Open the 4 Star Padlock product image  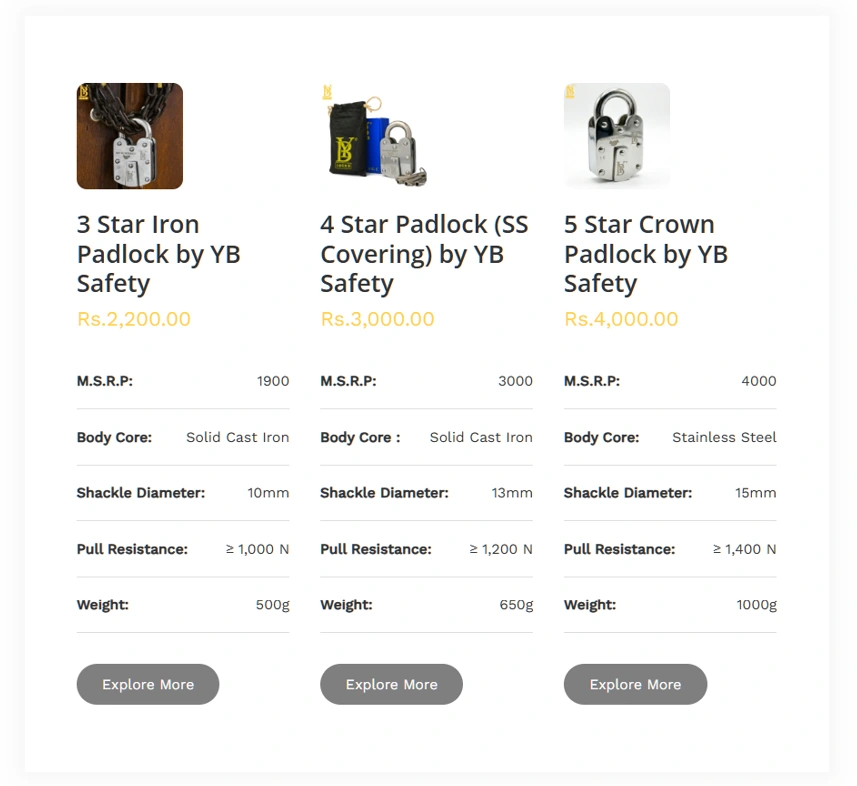click(374, 136)
